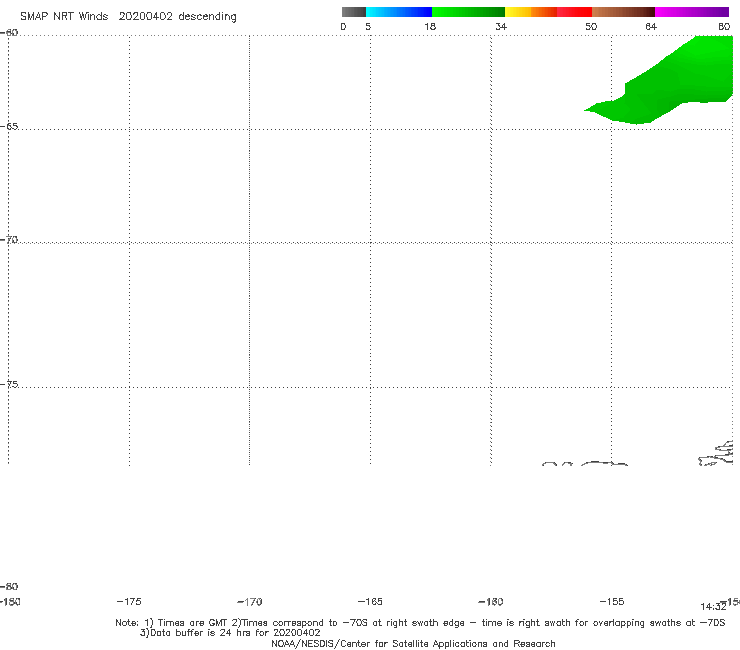Click the Data buffer is 24 hrs note
Viewport: 740px width, 650px height.
[x=230, y=633]
